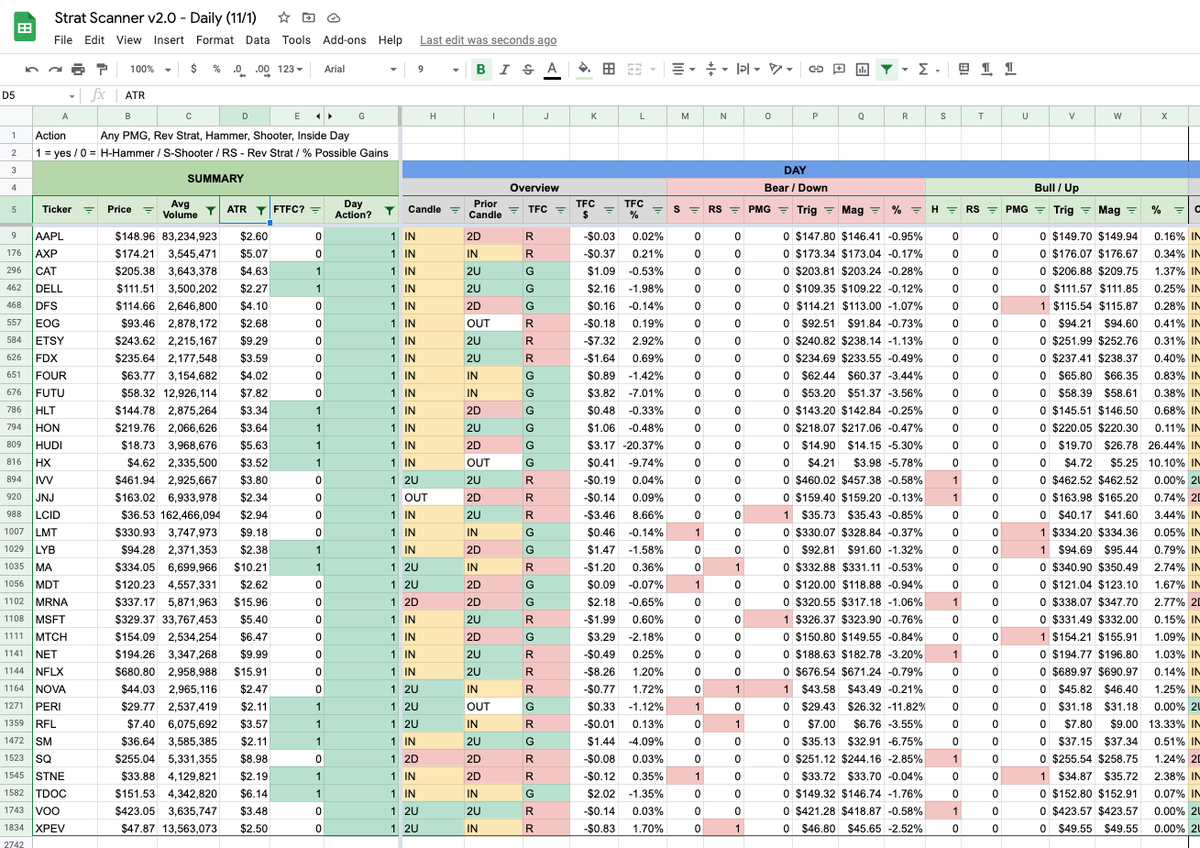This screenshot has width=1200, height=848.
Task: Toggle italic formatting
Action: coord(505,69)
